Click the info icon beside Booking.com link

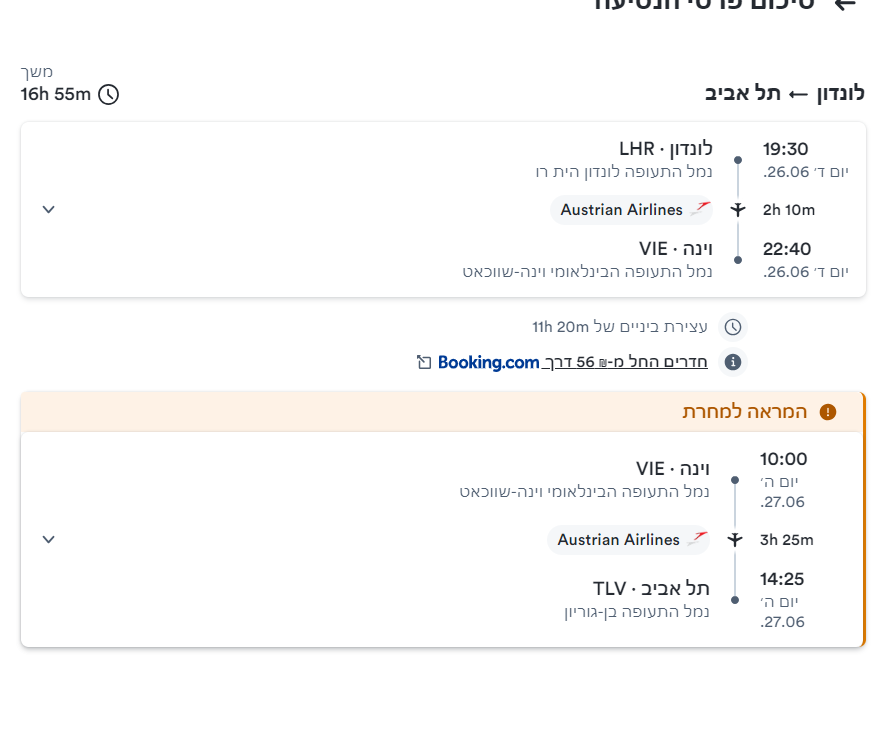tap(733, 362)
